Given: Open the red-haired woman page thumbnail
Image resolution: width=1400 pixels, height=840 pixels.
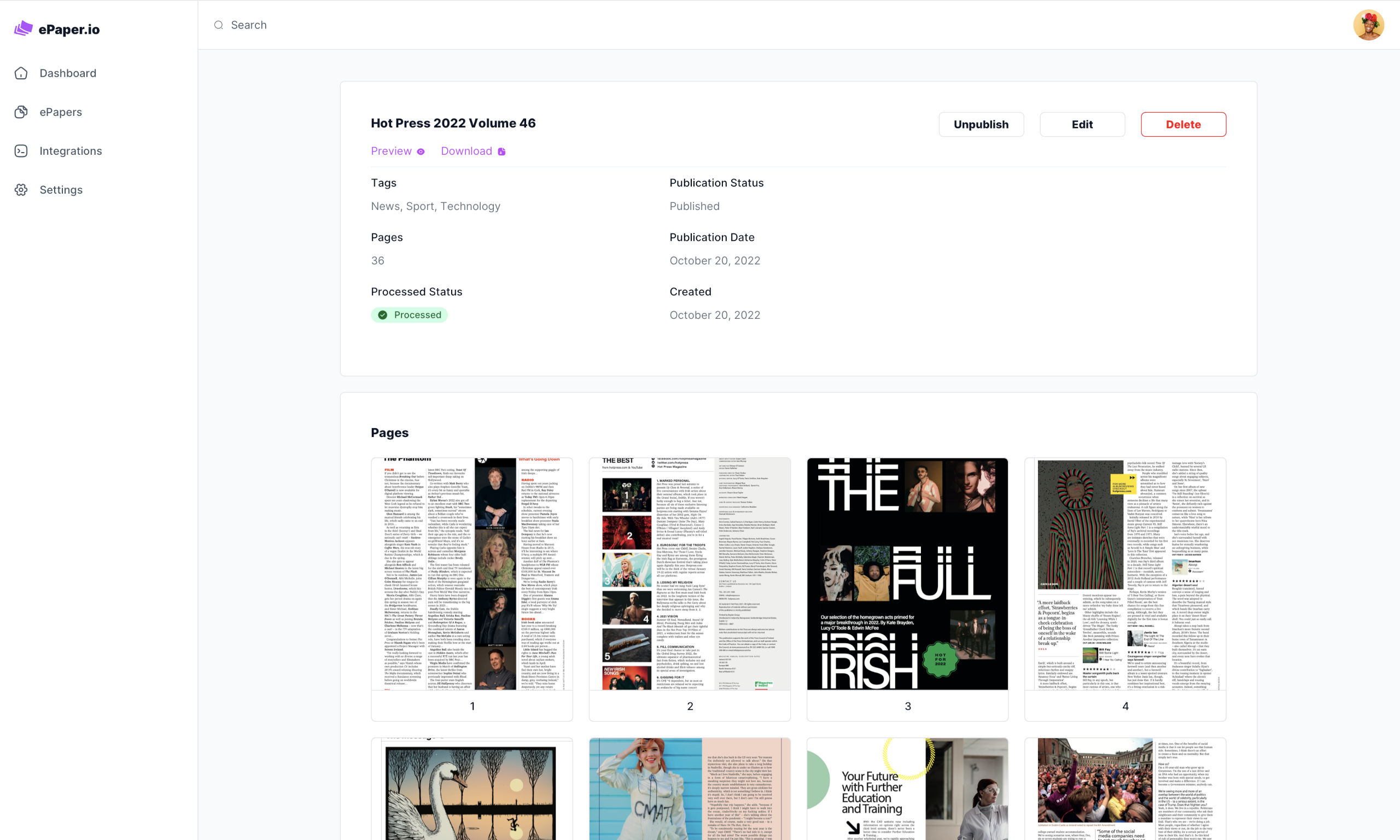Looking at the screenshot, I should click(x=689, y=789).
